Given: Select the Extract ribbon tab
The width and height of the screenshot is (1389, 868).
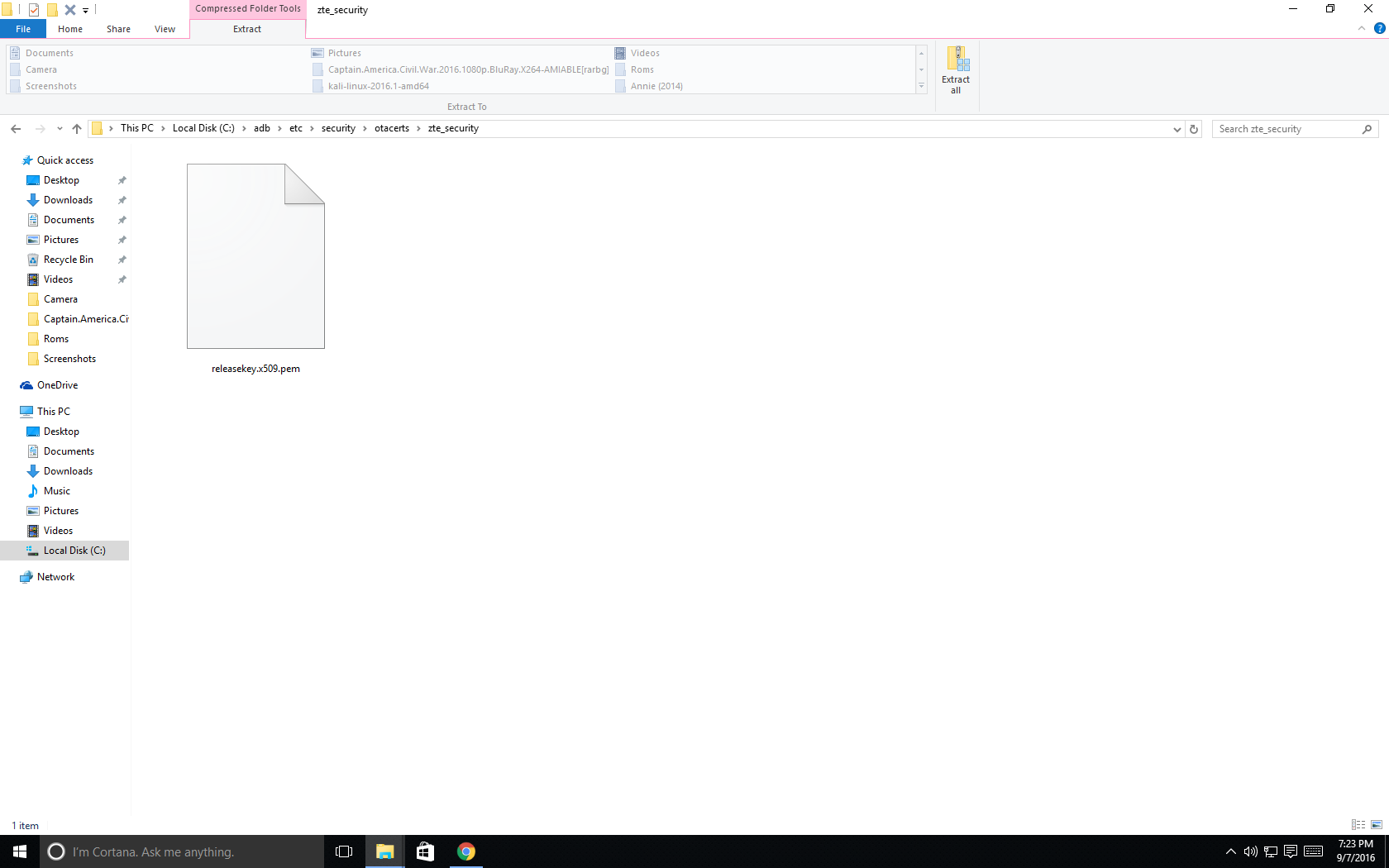Looking at the screenshot, I should pyautogui.click(x=247, y=29).
